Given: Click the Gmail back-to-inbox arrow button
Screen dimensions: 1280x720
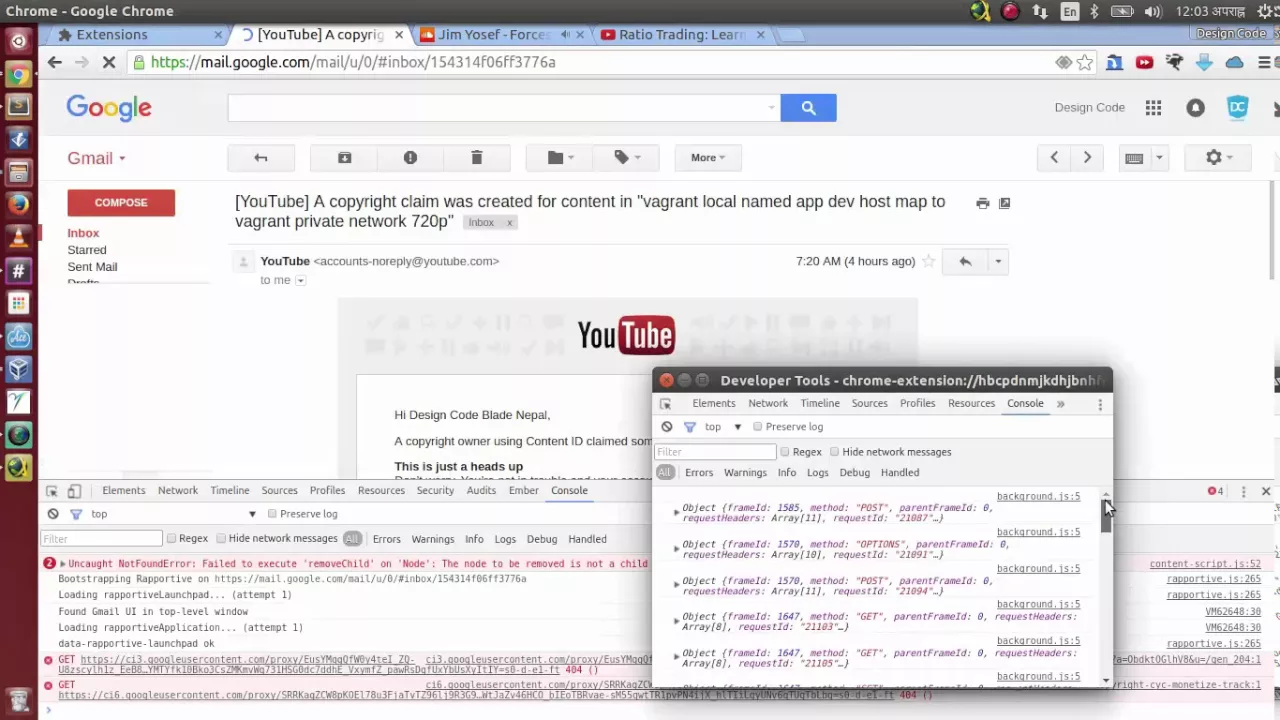Looking at the screenshot, I should click(261, 157).
